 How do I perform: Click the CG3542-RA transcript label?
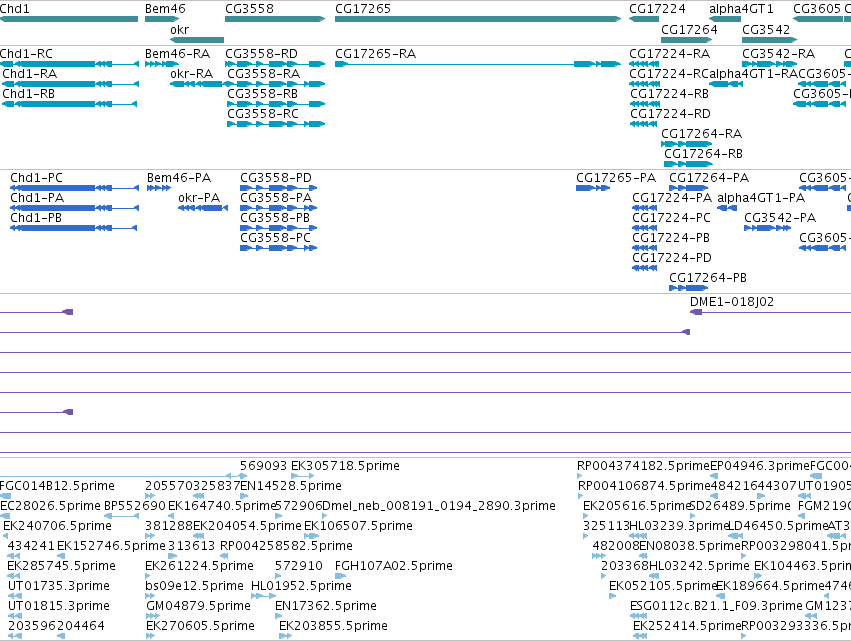click(x=778, y=54)
